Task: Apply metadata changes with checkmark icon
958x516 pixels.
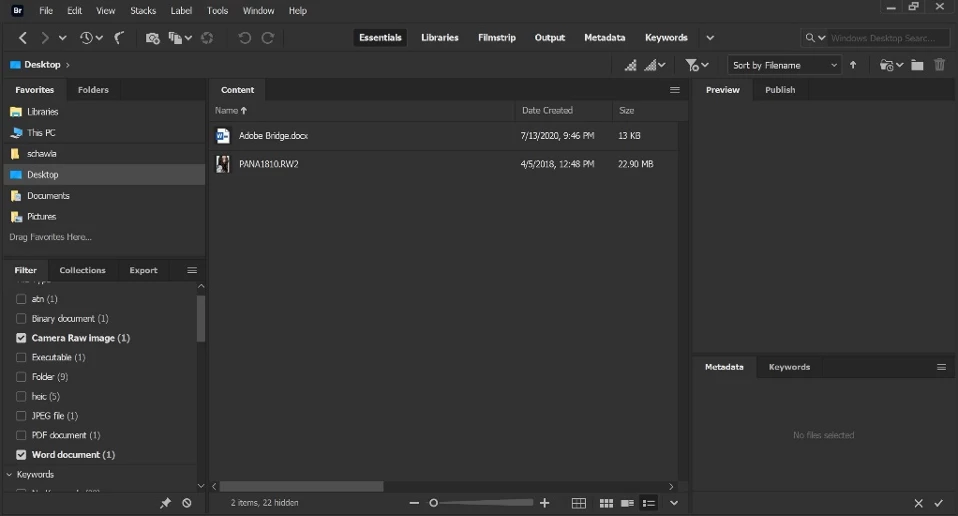Action: 939,503
